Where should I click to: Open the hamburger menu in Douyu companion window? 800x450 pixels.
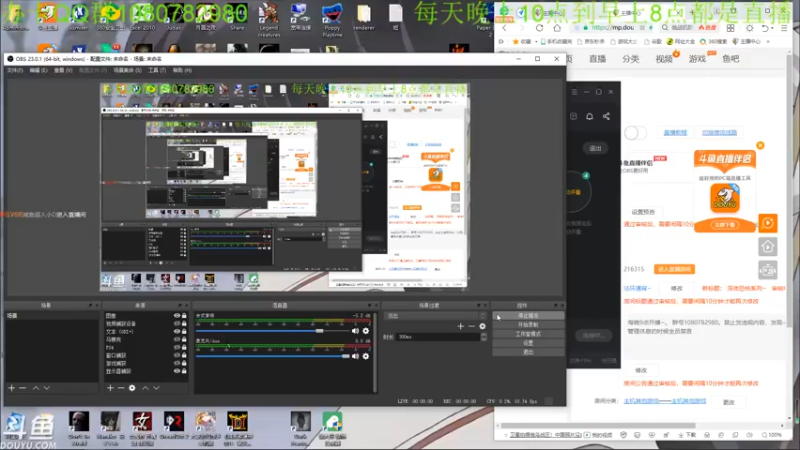point(574,92)
